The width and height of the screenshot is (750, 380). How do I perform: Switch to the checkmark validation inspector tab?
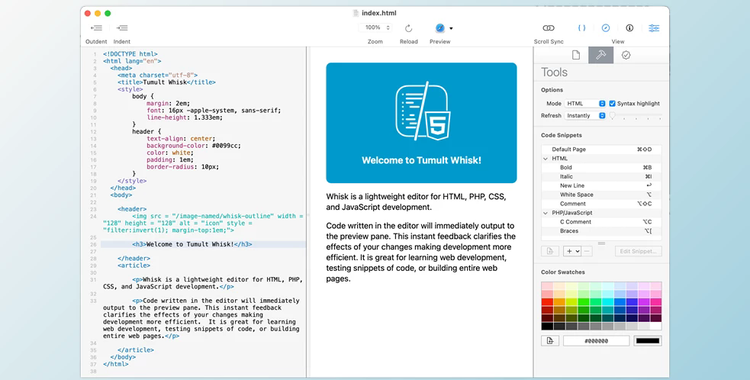(626, 55)
